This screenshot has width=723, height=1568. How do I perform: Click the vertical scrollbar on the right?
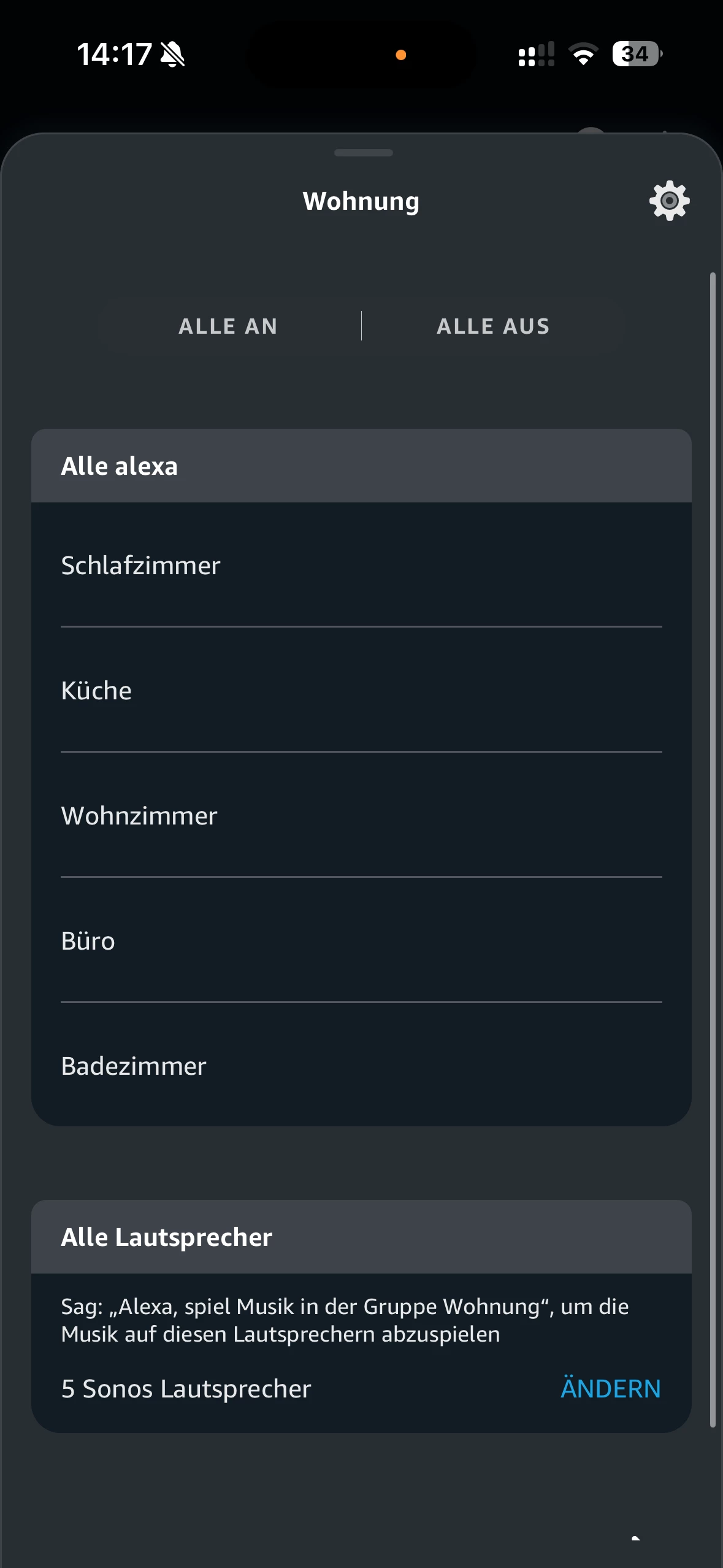713,850
